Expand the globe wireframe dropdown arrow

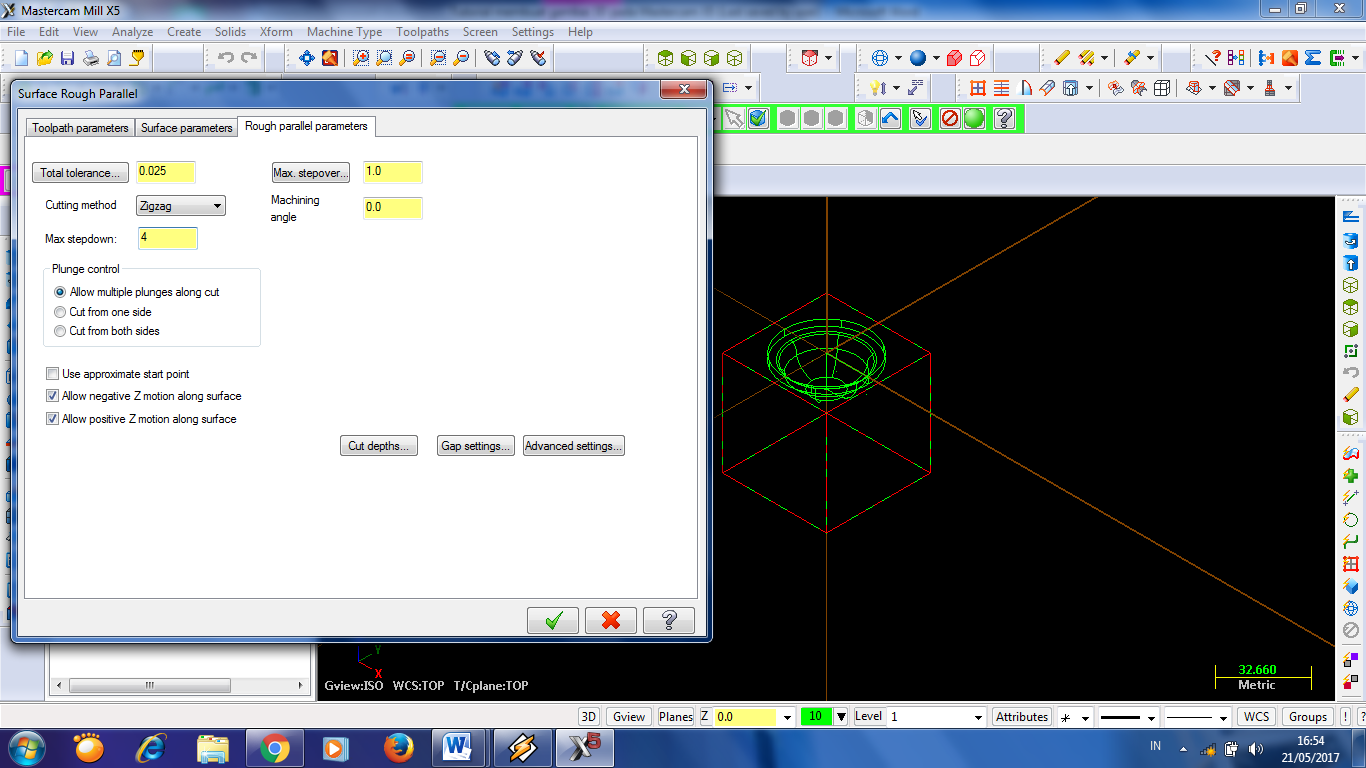(x=898, y=58)
